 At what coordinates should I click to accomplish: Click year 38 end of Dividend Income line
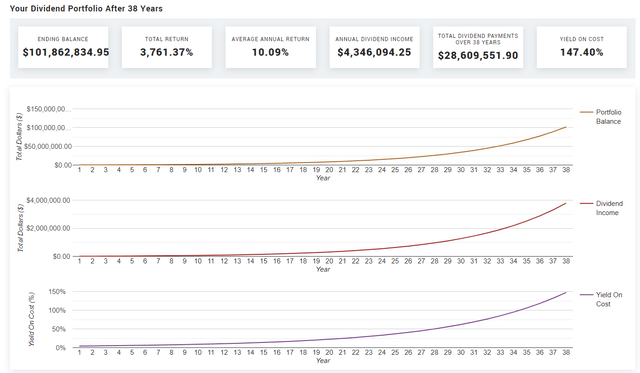(x=566, y=203)
